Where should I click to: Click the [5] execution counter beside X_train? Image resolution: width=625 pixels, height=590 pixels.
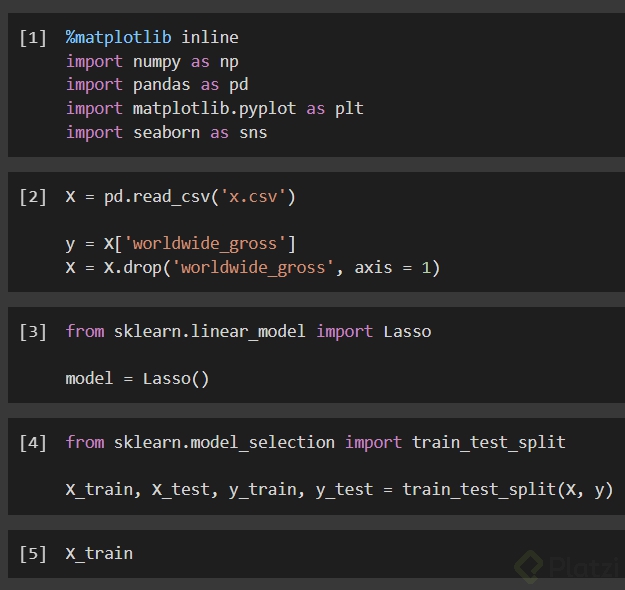[x=33, y=553]
